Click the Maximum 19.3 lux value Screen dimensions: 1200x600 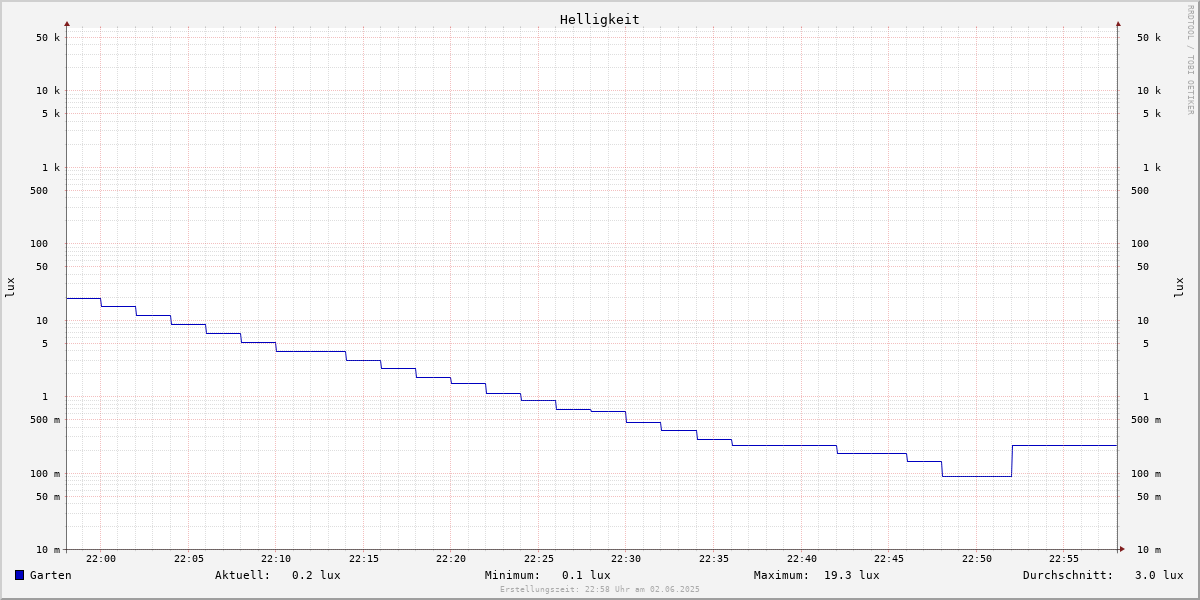pos(852,575)
